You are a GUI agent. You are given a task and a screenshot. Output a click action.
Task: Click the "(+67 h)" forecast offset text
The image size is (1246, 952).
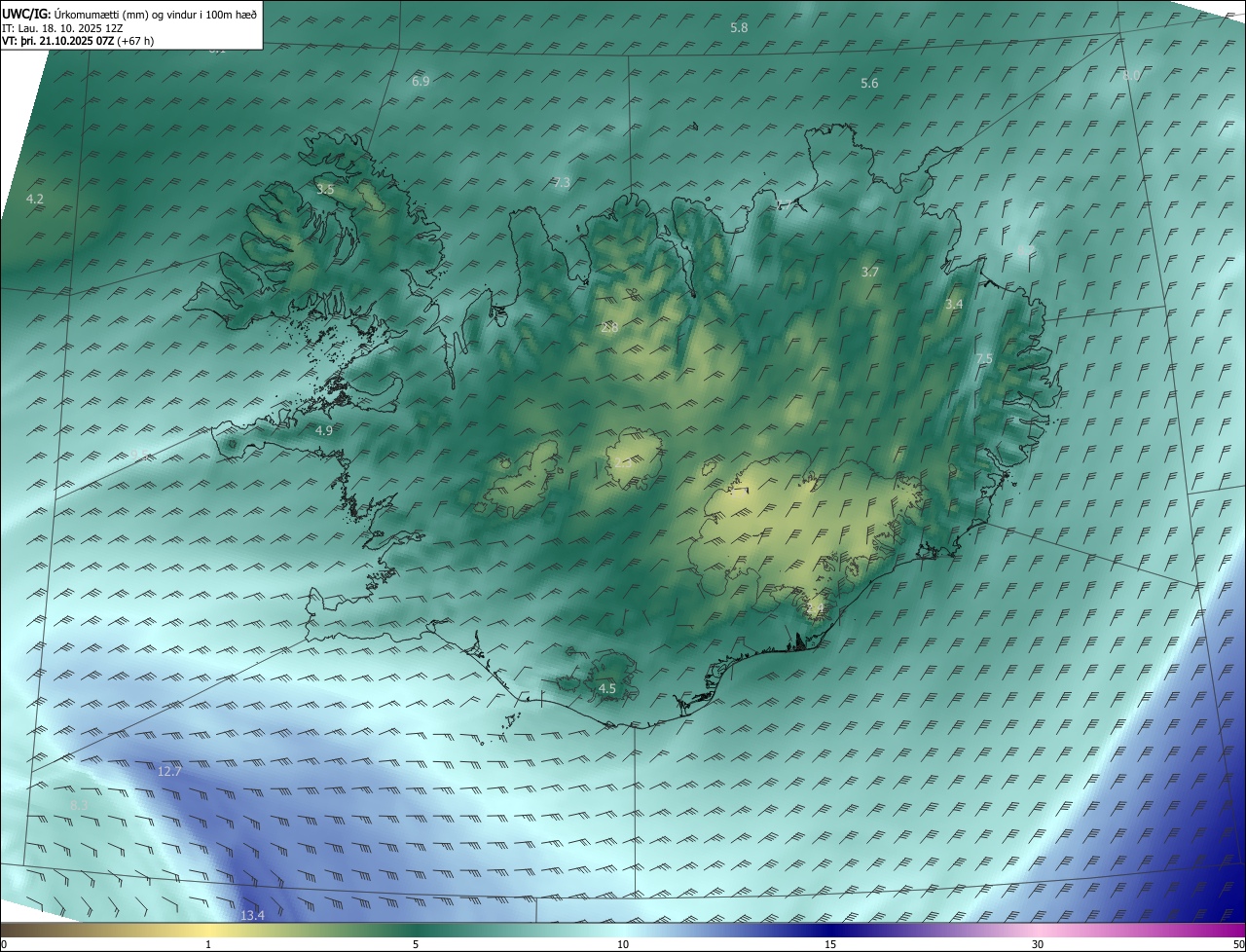point(135,41)
